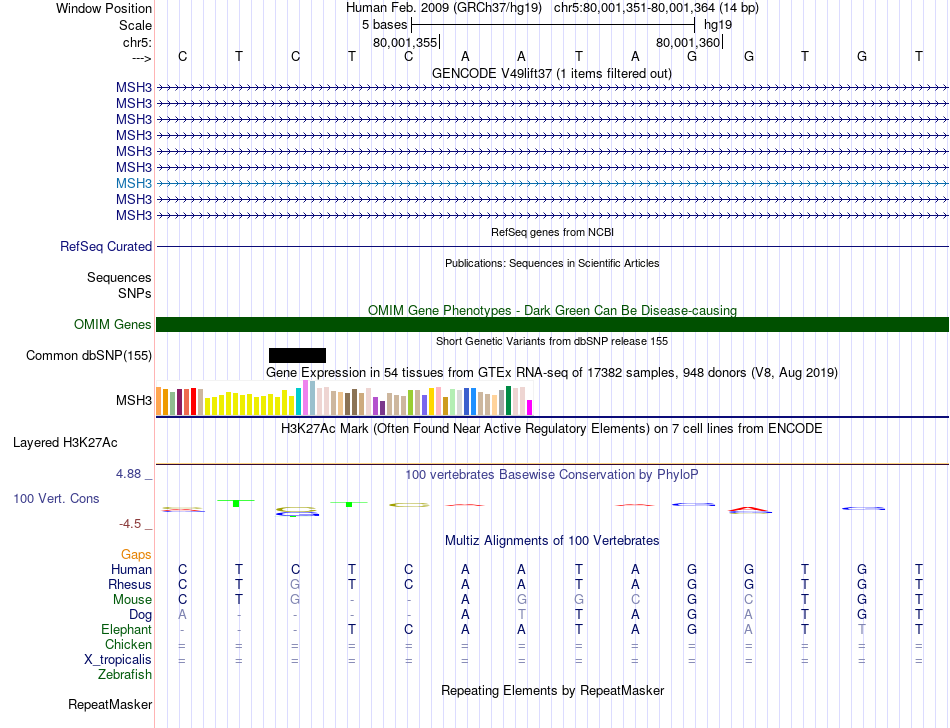Screen dimensions: 950x728
Task: Click the OMIM Genes track label
Action: 113,325
